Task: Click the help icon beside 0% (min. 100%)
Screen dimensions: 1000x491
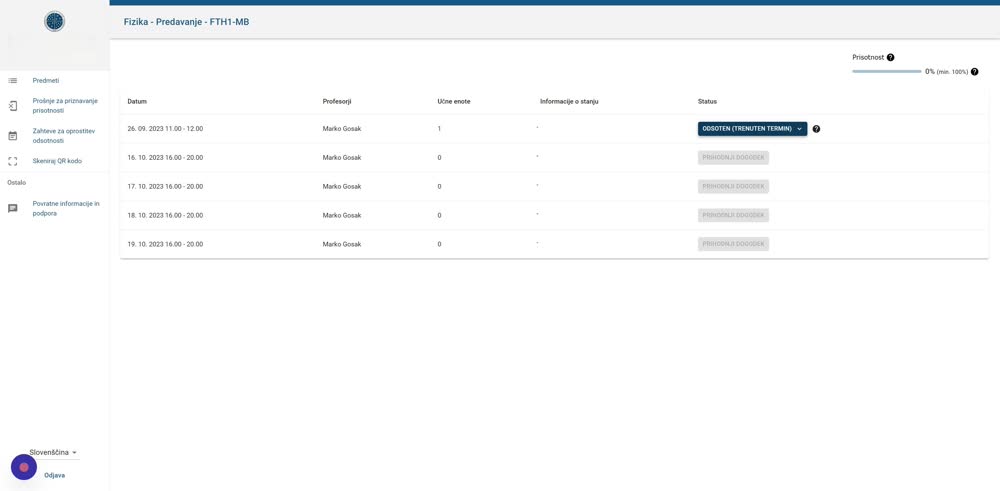Action: (x=974, y=72)
